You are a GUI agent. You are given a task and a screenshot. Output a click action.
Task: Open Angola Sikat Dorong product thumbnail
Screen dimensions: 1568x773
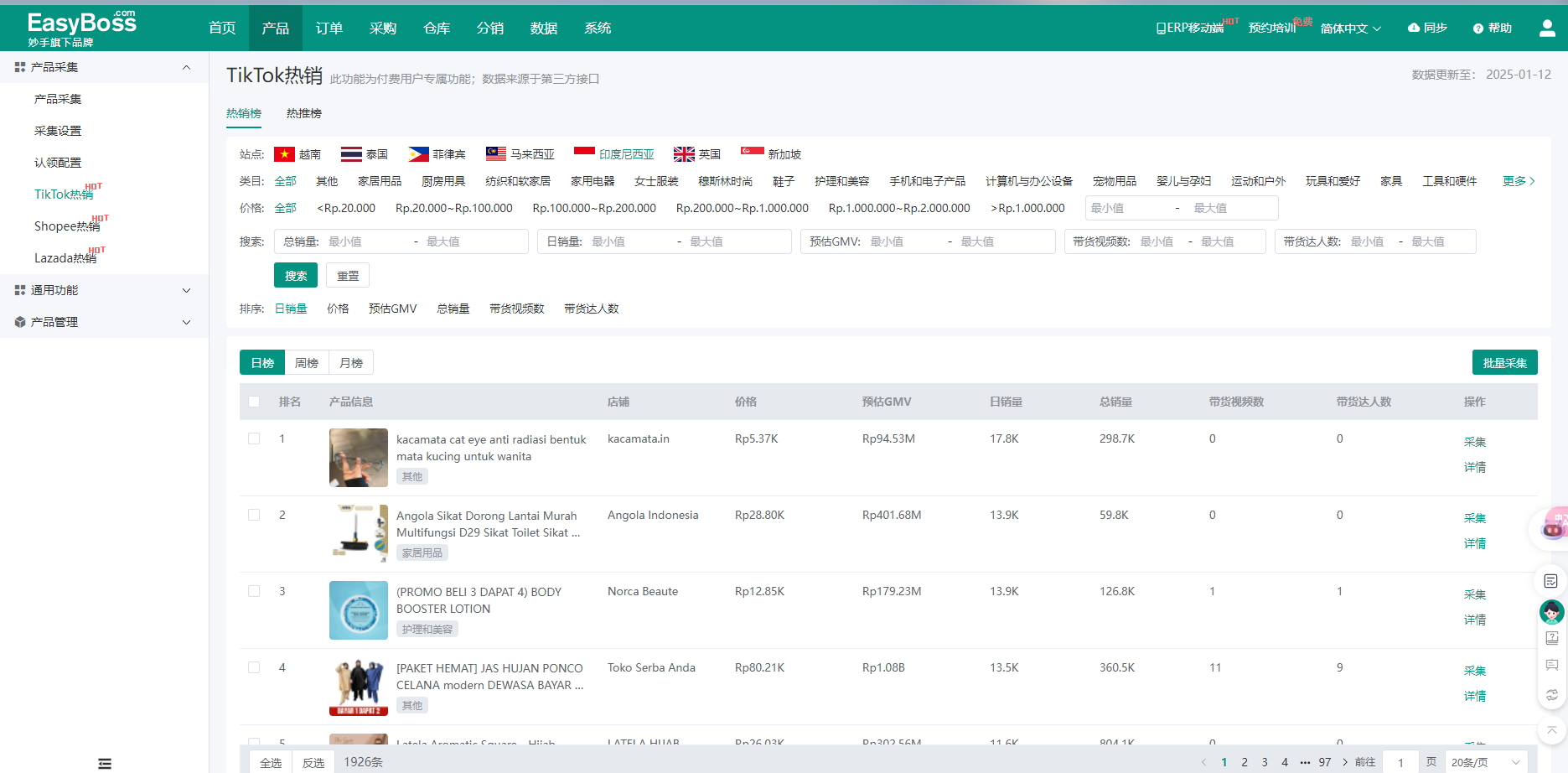pyautogui.click(x=359, y=534)
